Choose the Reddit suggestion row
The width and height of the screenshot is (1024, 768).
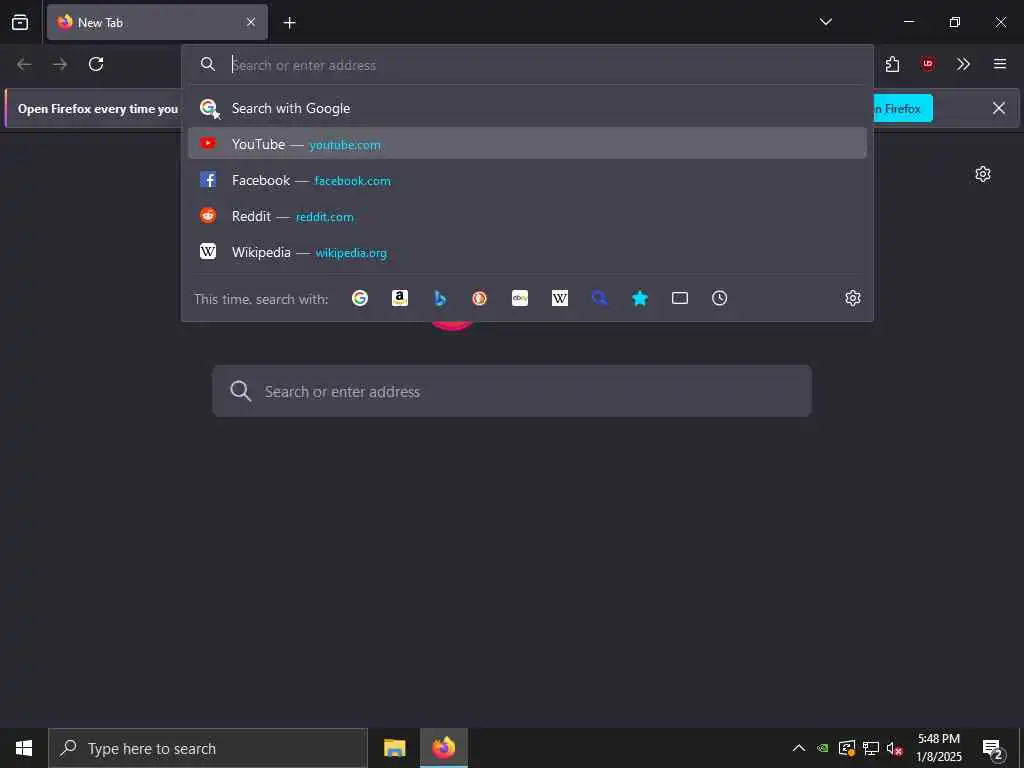point(527,216)
